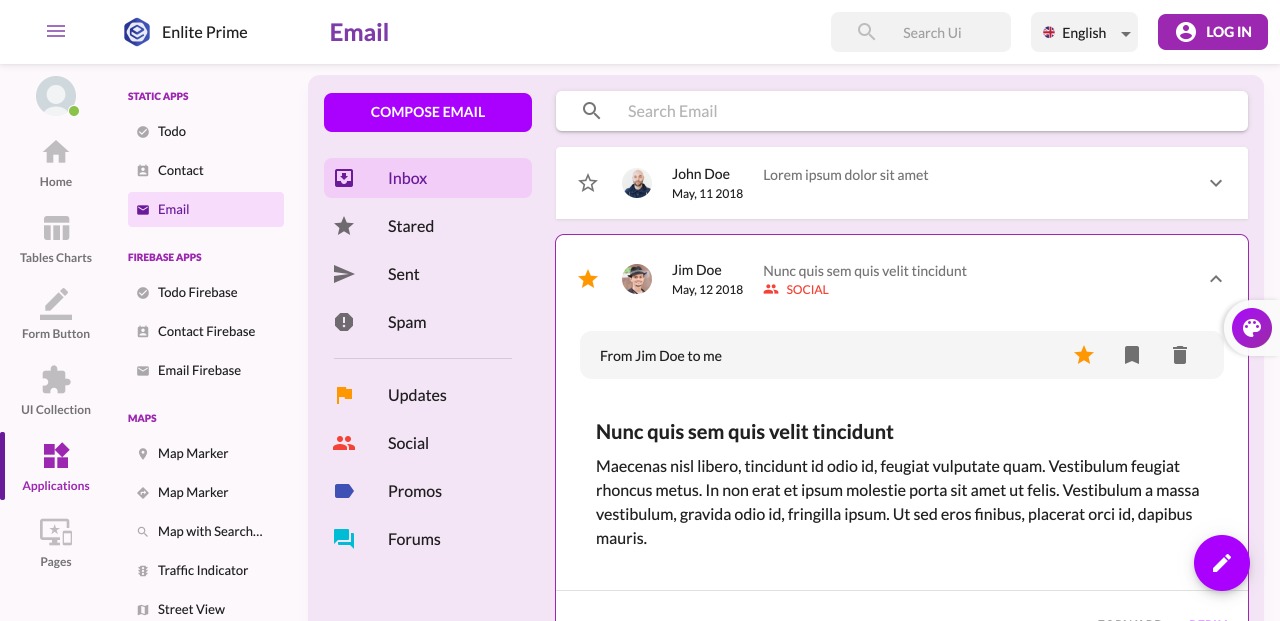Image resolution: width=1280 pixels, height=621 pixels.
Task: Click the Enlite Prime logo
Action: (x=137, y=32)
